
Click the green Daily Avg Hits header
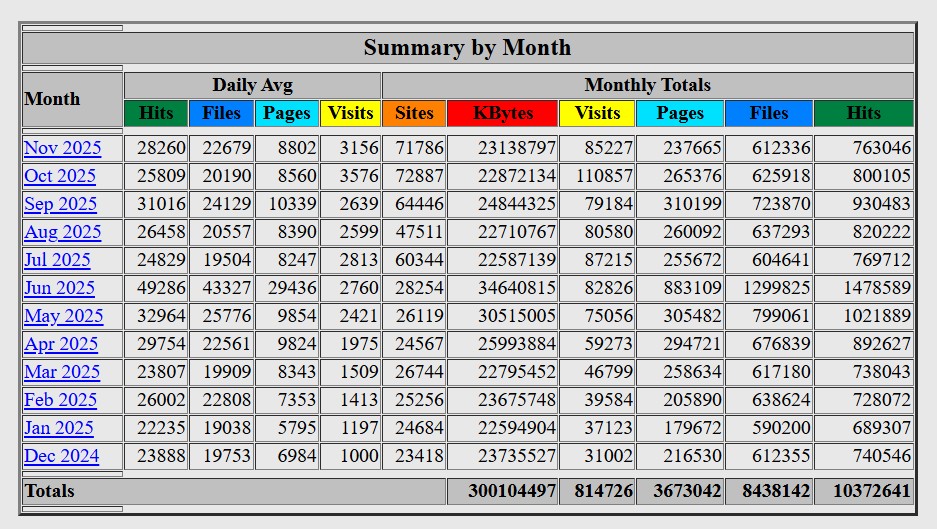pyautogui.click(x=156, y=113)
